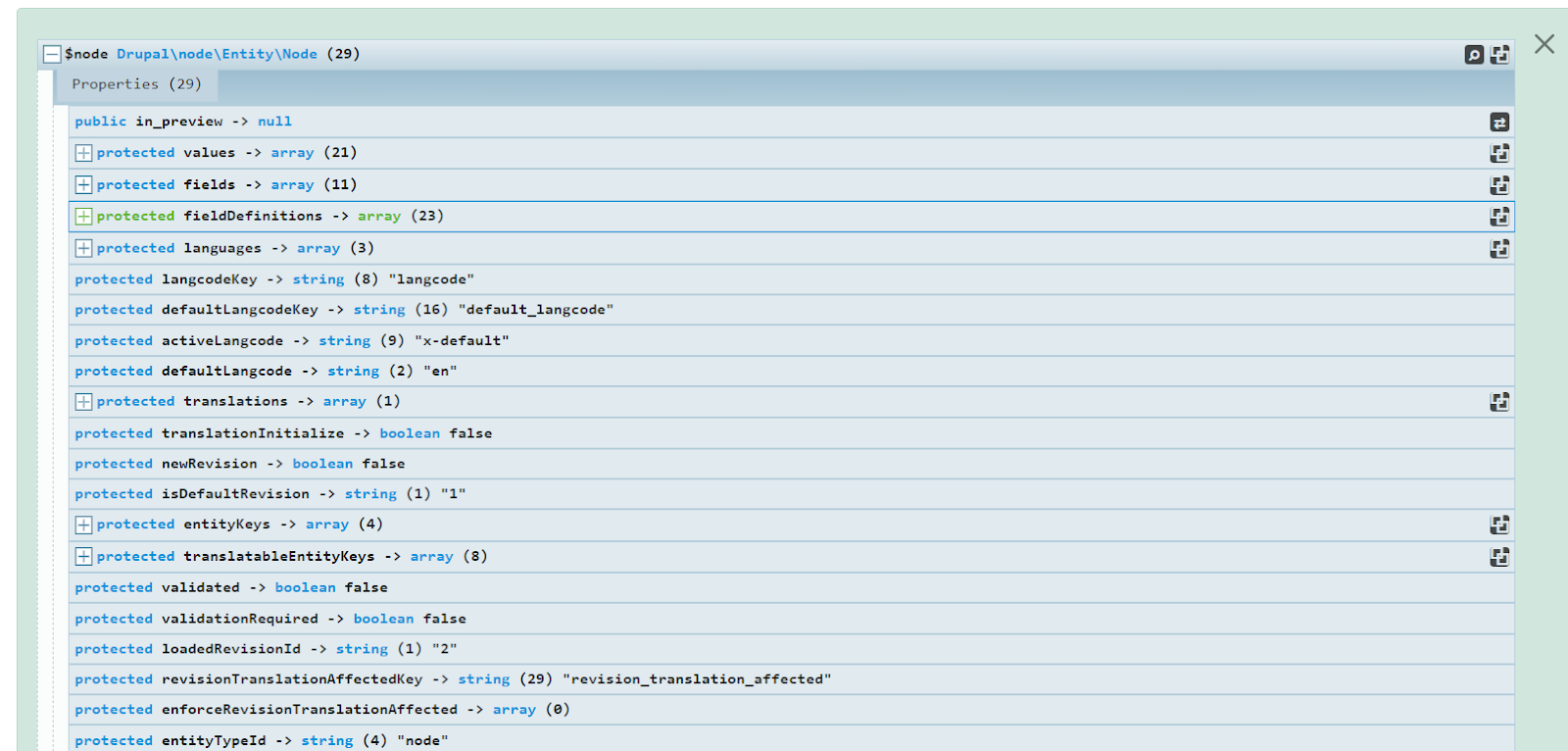Open search icon in $node header
1568x751 pixels.
click(x=1474, y=55)
